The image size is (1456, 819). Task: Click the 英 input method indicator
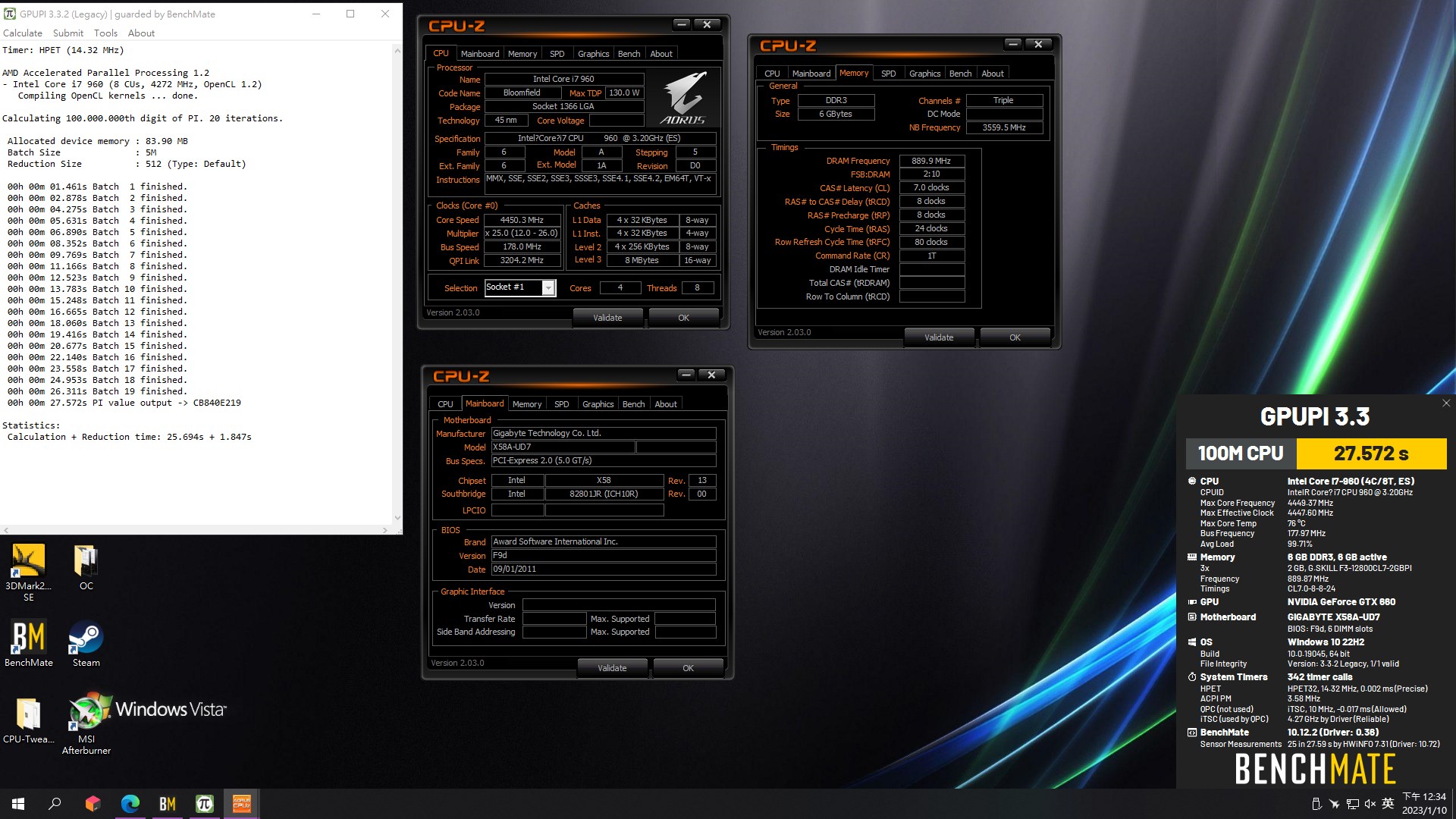1389,804
